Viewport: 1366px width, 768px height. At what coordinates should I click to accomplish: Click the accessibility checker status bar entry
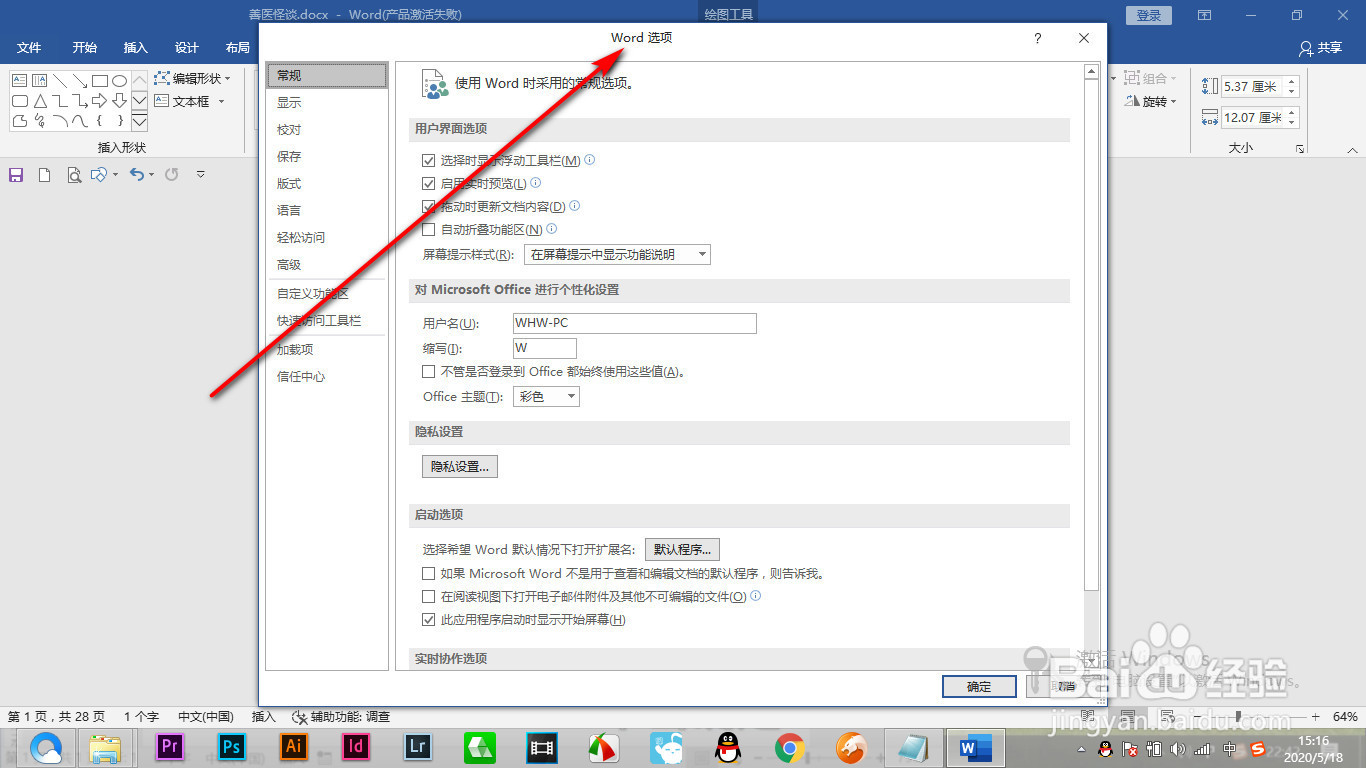click(340, 717)
